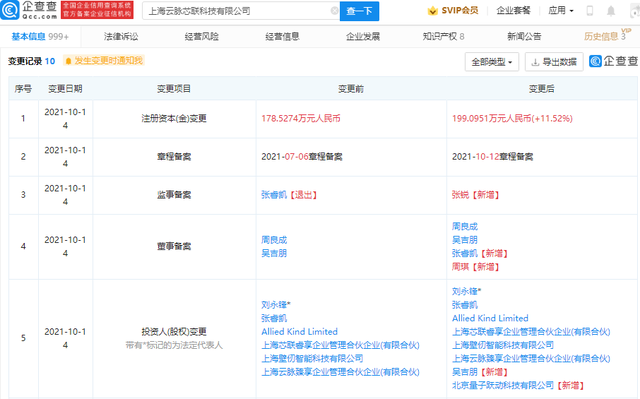
Task: Open 张锐 link marked 新增
Action: click(x=460, y=195)
